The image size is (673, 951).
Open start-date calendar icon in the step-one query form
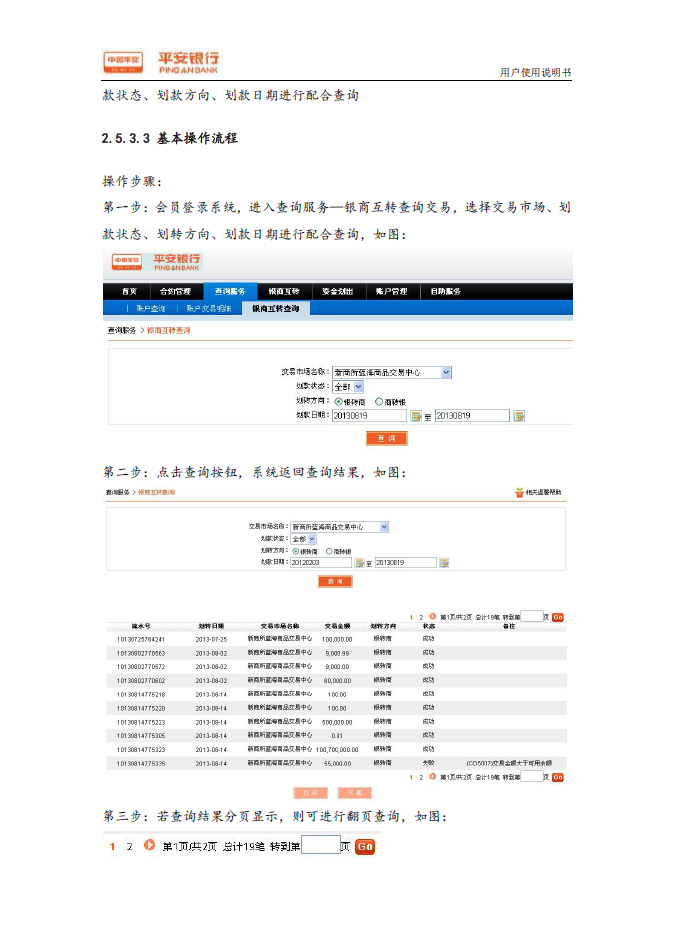(416, 416)
